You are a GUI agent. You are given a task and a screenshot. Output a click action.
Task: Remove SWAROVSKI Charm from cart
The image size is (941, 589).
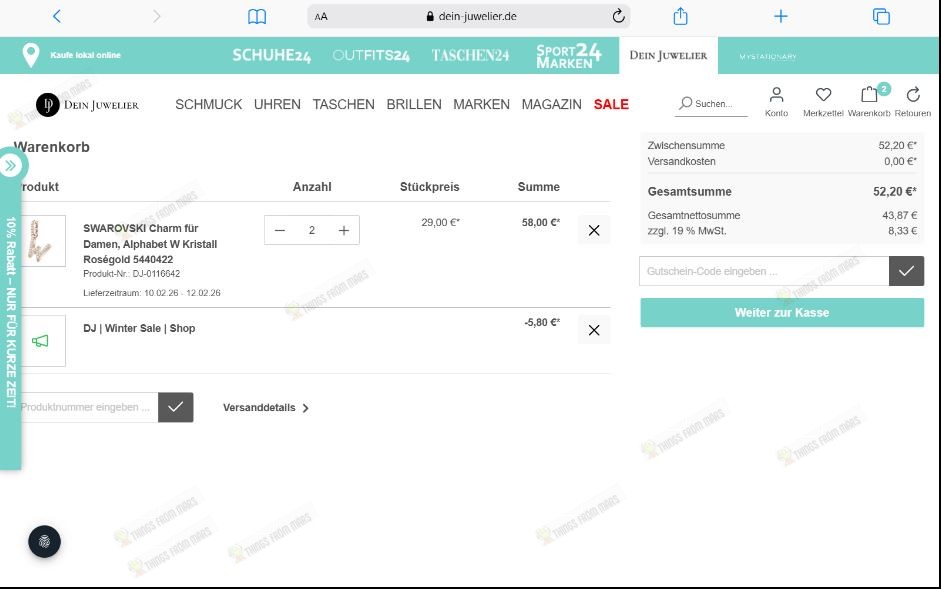pyautogui.click(x=594, y=230)
